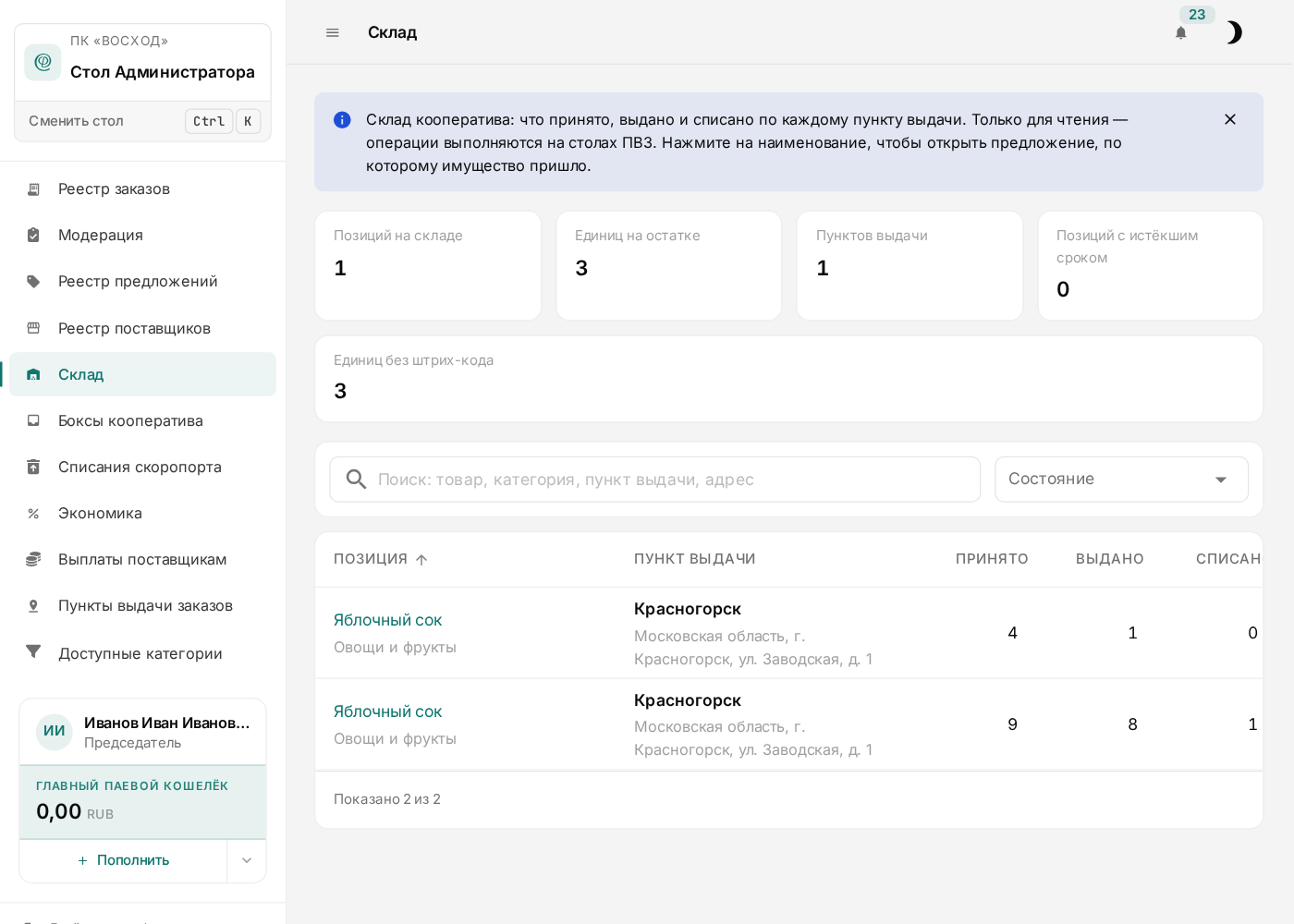Click the Реестр предложений tag icon
Image resolution: width=1294 pixels, height=924 pixels.
[x=33, y=282]
